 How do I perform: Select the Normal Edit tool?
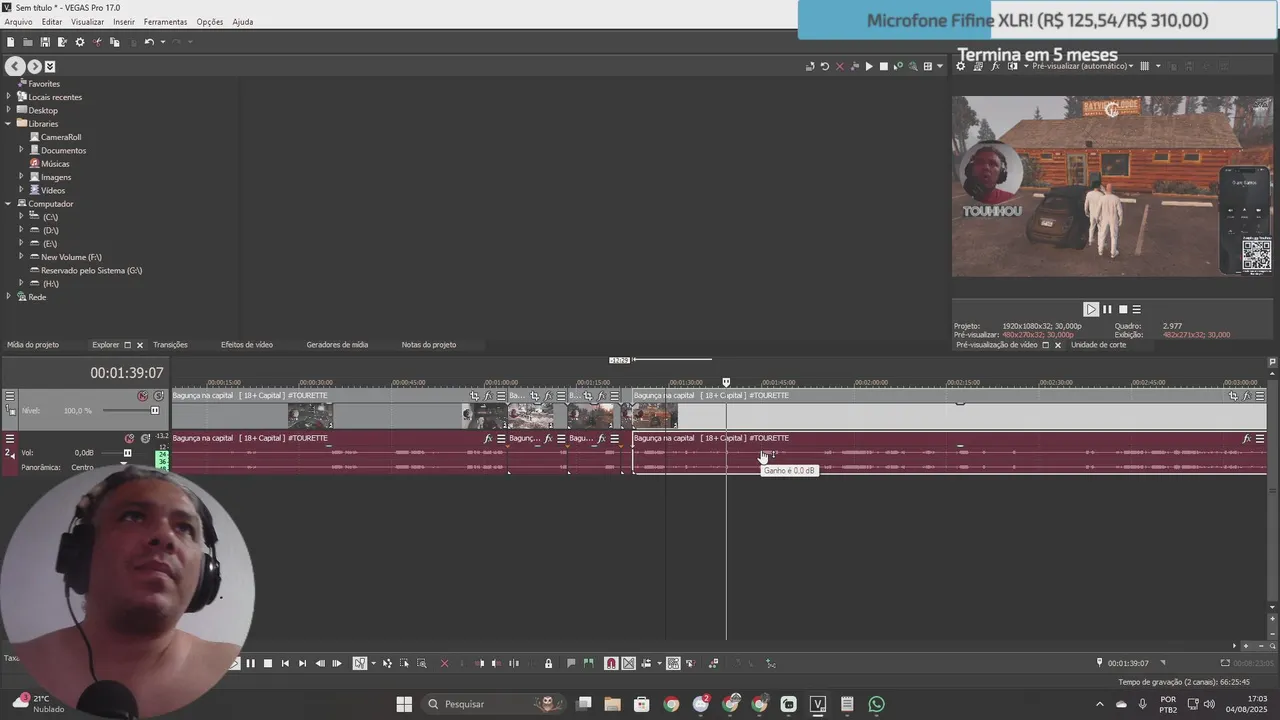coord(359,663)
